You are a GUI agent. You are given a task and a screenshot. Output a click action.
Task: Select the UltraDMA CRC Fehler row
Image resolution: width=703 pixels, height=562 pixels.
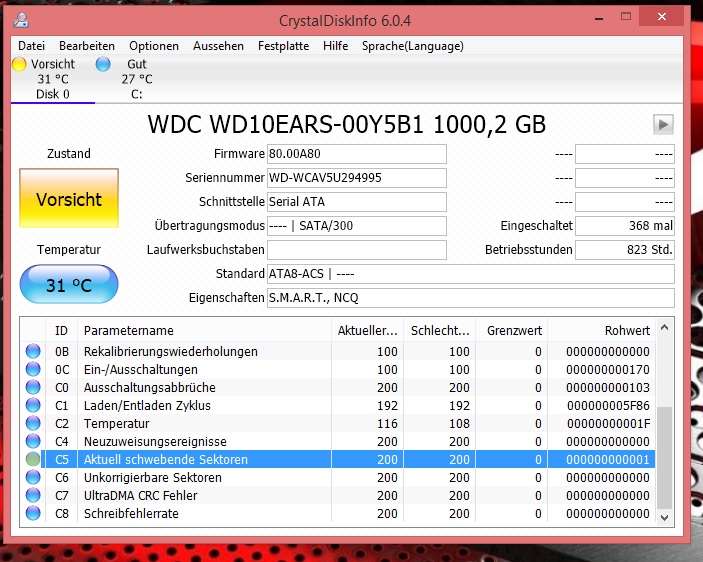(338, 495)
